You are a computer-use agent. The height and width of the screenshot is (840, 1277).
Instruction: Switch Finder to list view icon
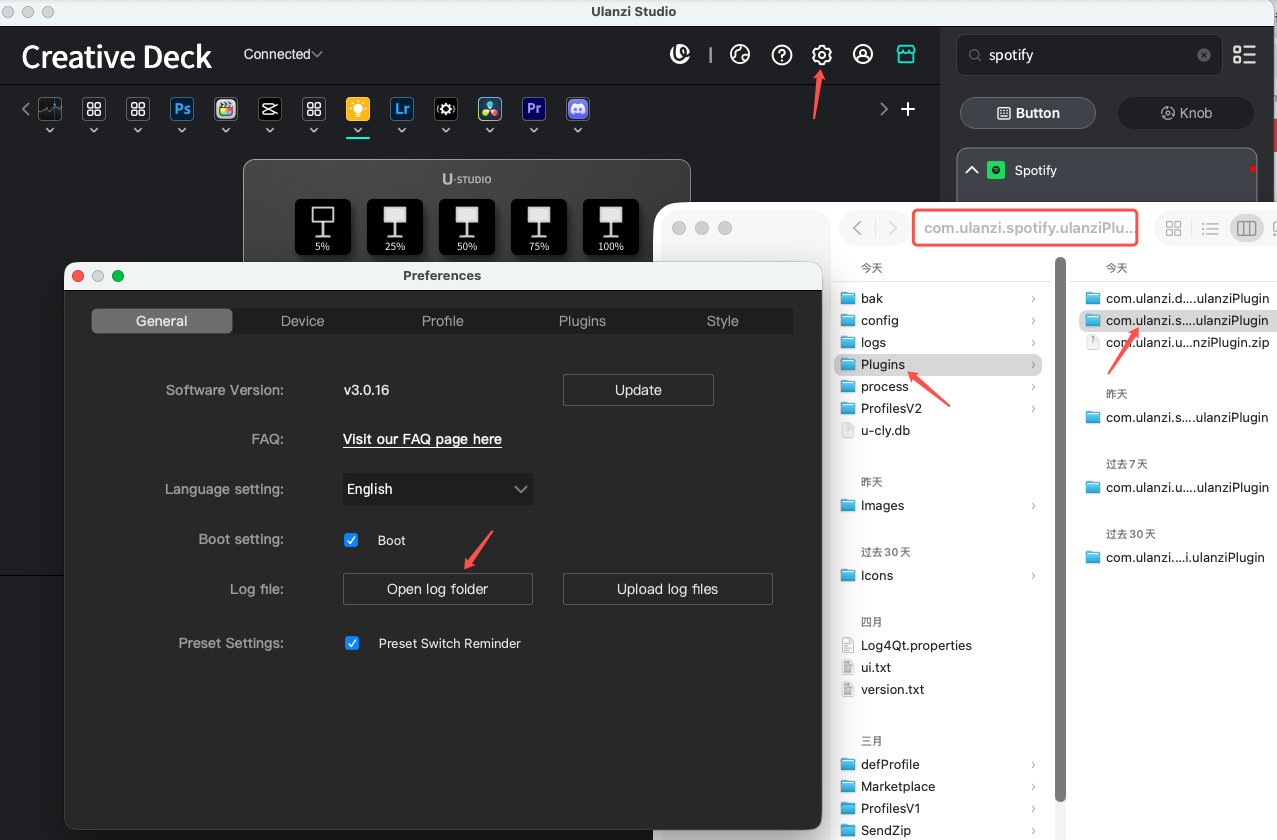pos(1210,228)
